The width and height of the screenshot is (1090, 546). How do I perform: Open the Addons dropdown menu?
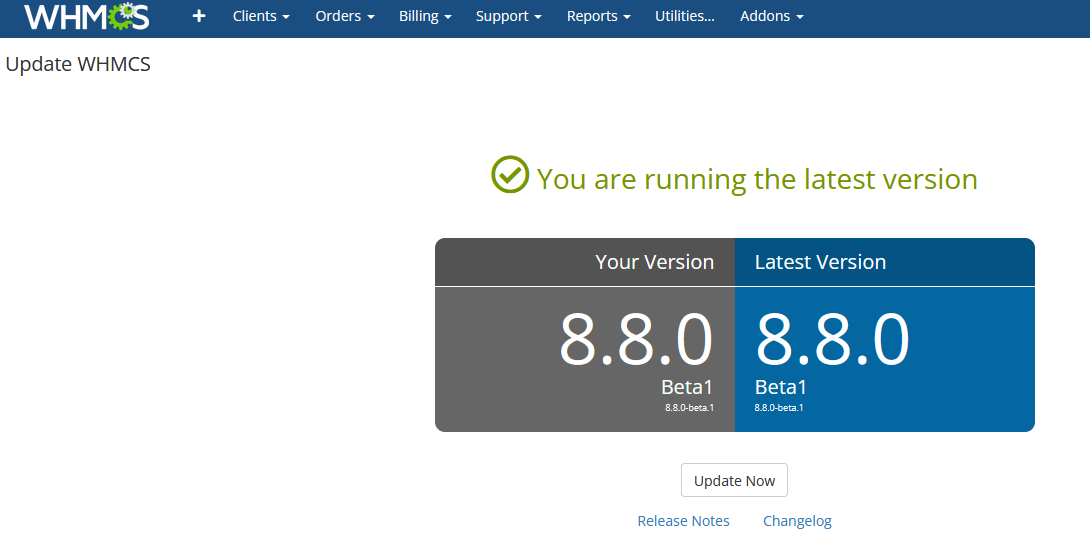[x=772, y=16]
